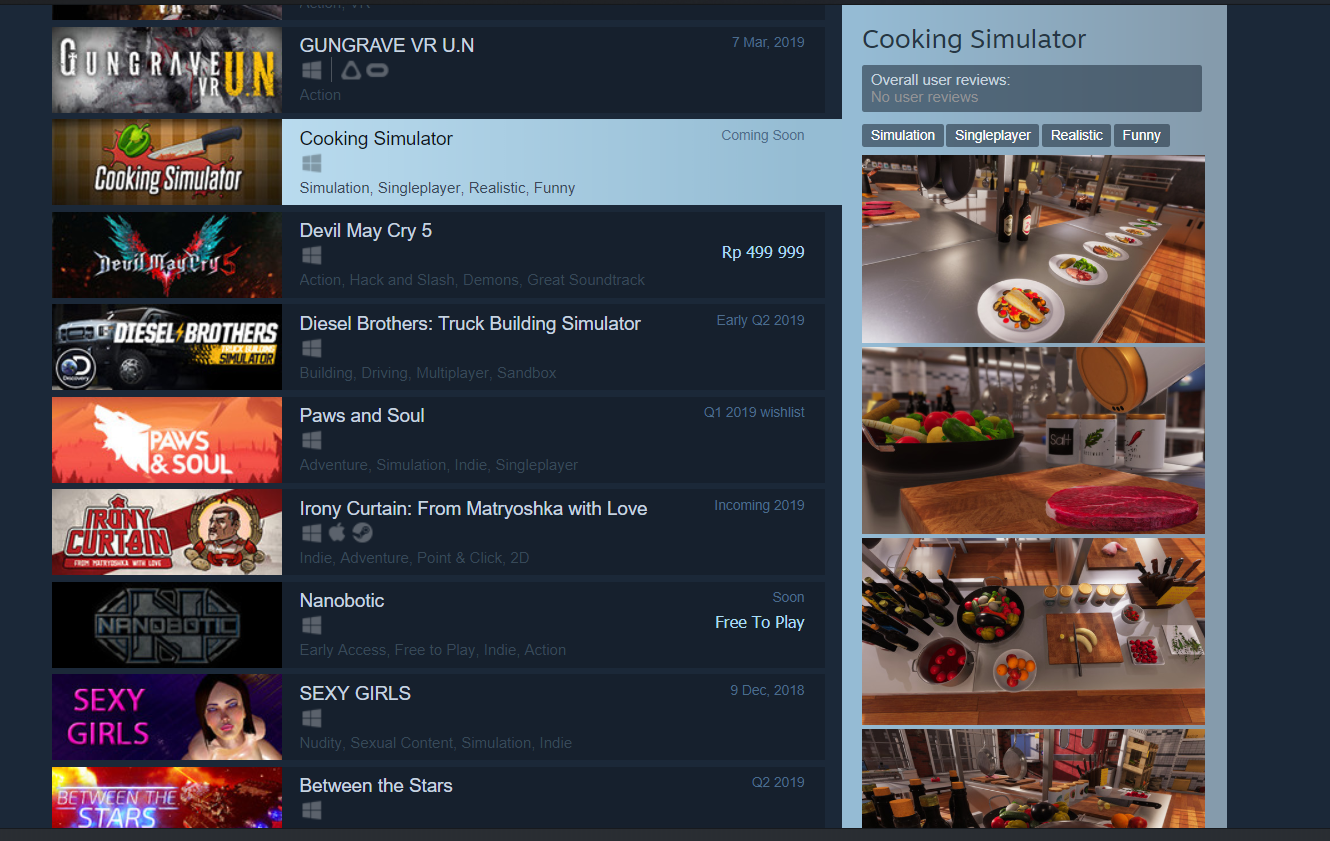Click the HTC Vive headset icon on GUNGRAVE VR

[x=350, y=70]
